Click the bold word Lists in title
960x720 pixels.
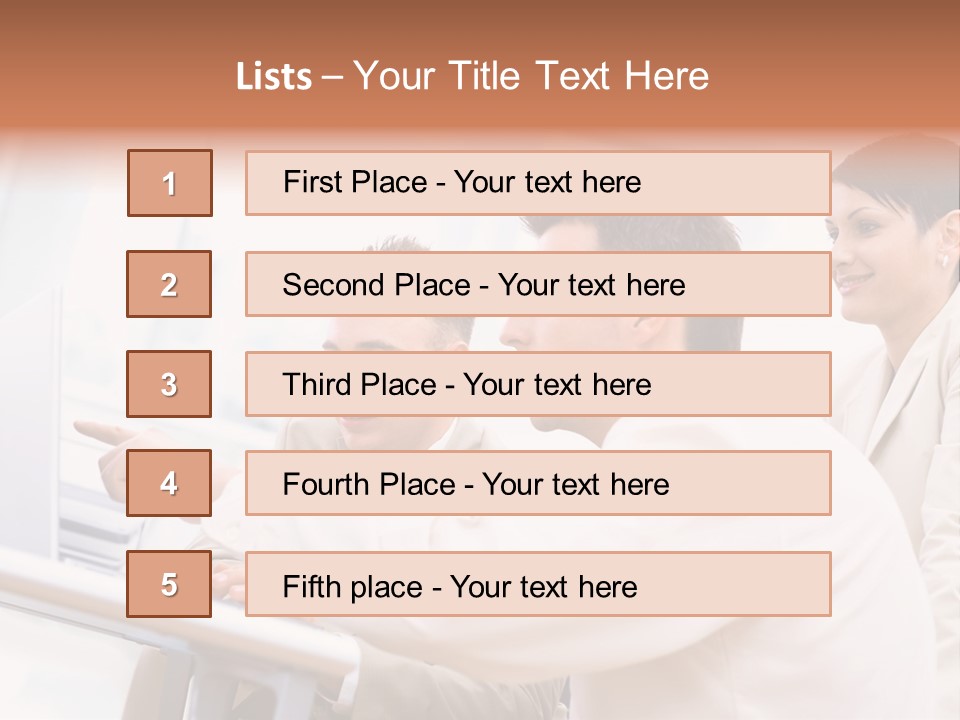[x=274, y=77]
